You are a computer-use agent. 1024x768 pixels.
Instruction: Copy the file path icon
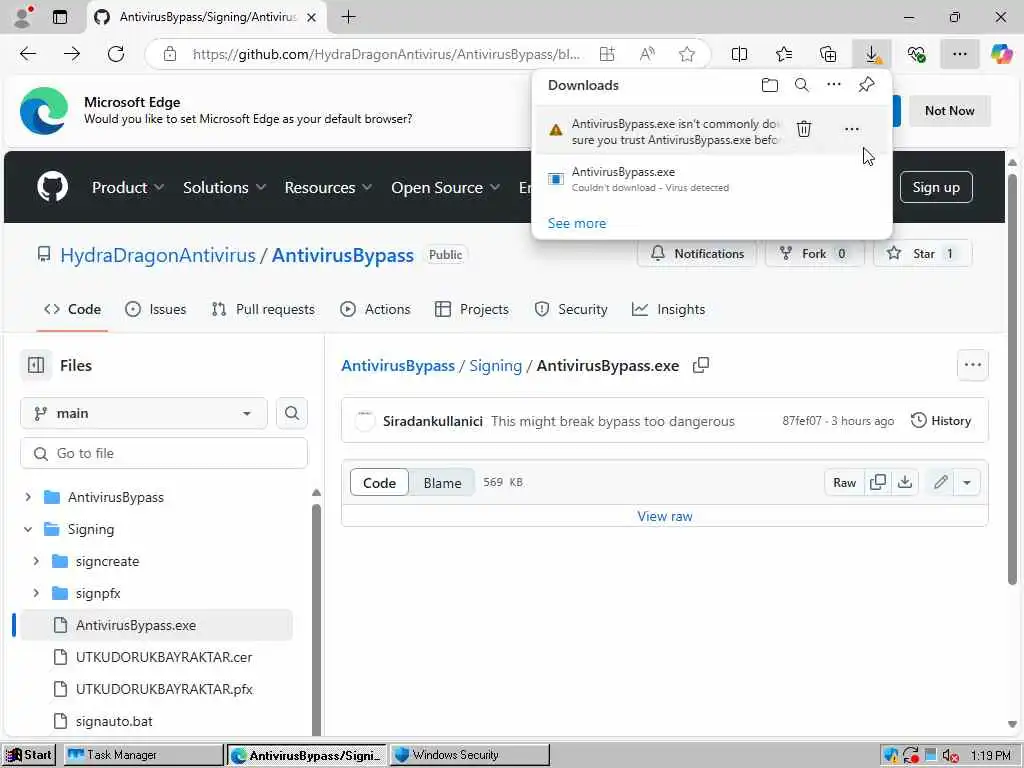tap(701, 366)
